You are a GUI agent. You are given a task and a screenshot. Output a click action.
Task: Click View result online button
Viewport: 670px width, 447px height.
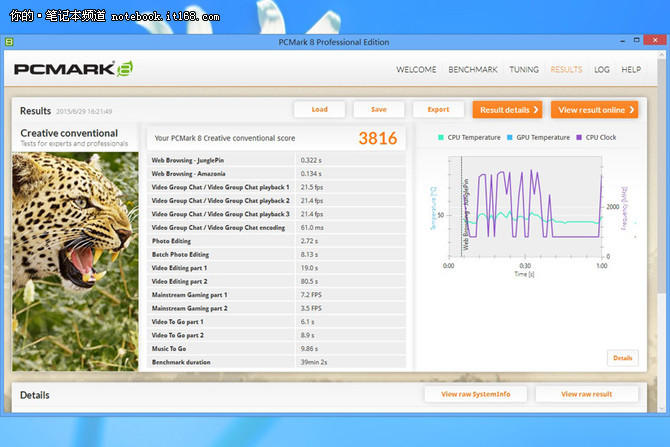[x=594, y=110]
